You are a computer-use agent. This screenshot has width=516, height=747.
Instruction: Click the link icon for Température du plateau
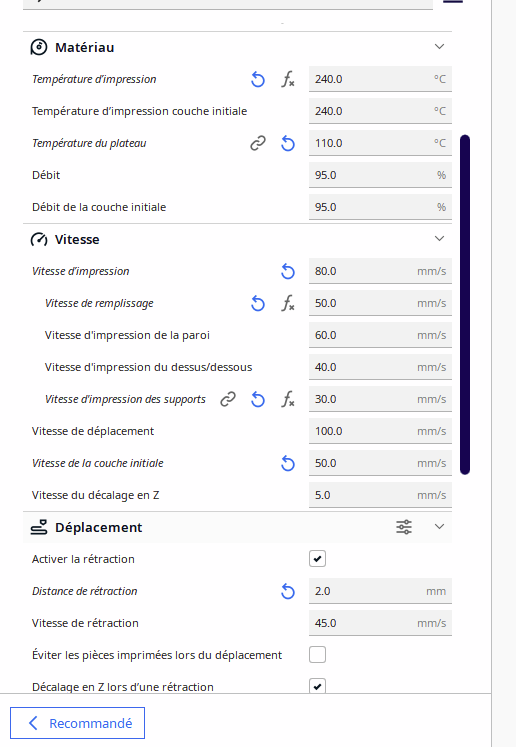click(x=258, y=143)
